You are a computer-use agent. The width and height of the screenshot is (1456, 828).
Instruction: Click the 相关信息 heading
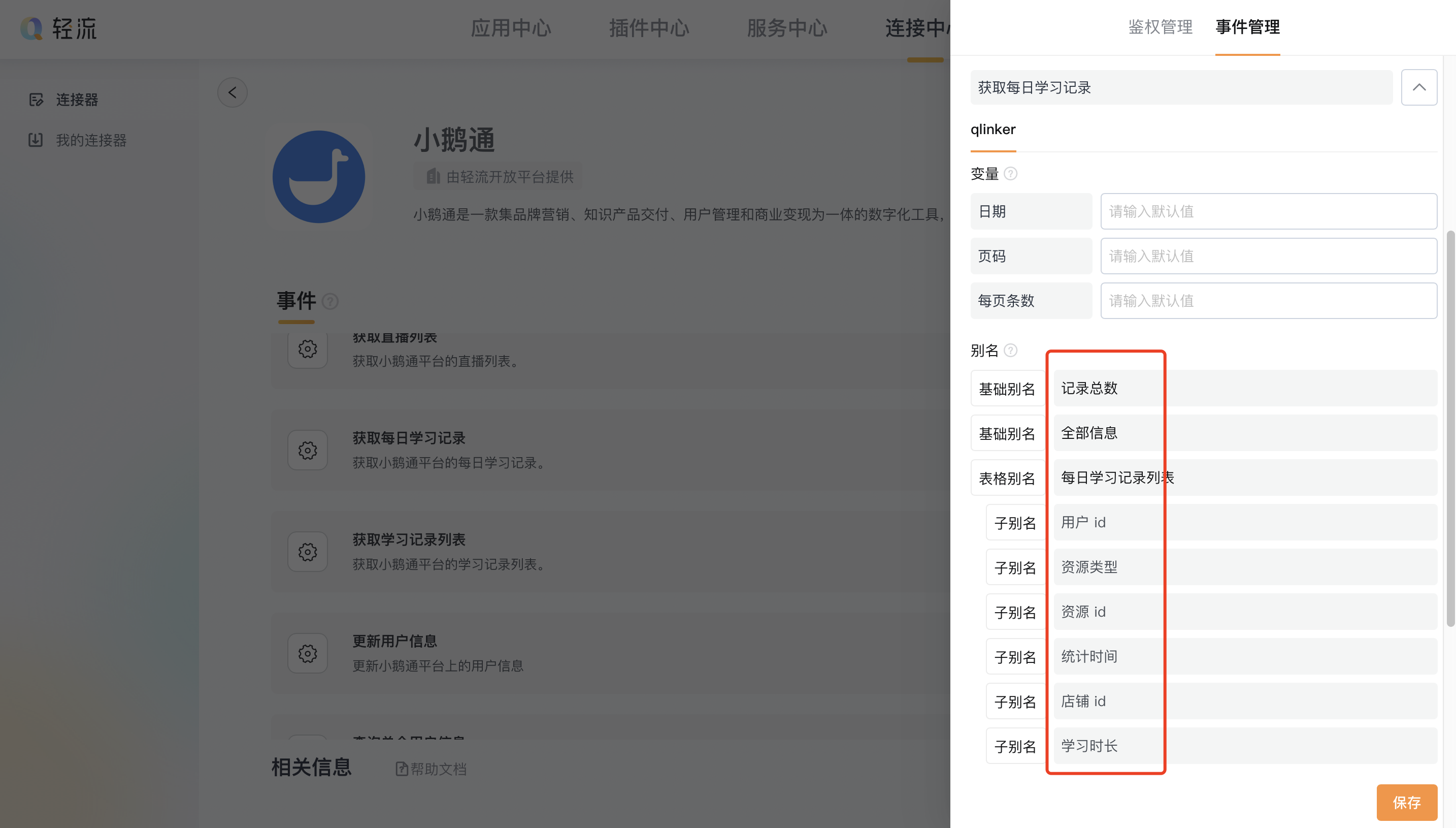[311, 767]
